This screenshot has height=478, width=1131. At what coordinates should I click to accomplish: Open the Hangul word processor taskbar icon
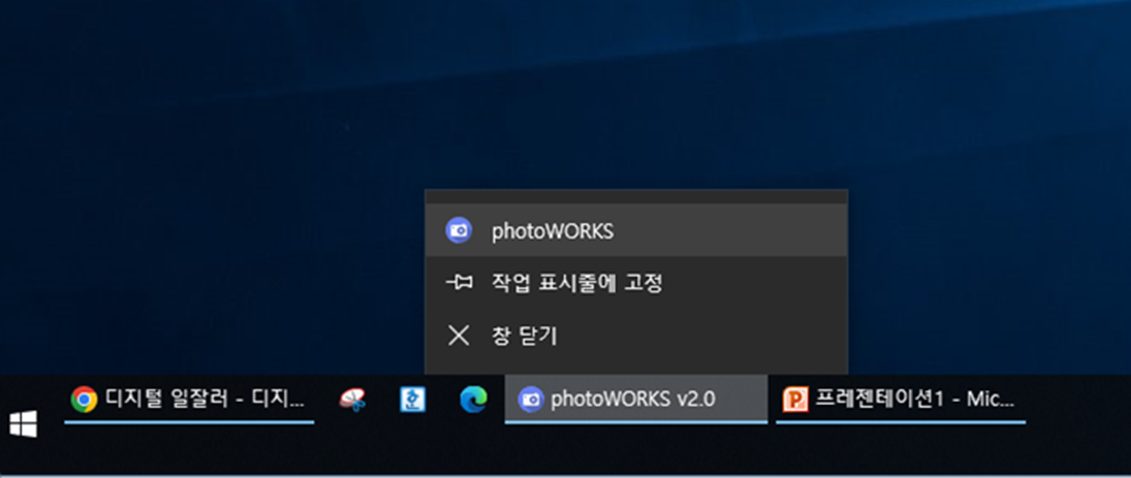[413, 399]
